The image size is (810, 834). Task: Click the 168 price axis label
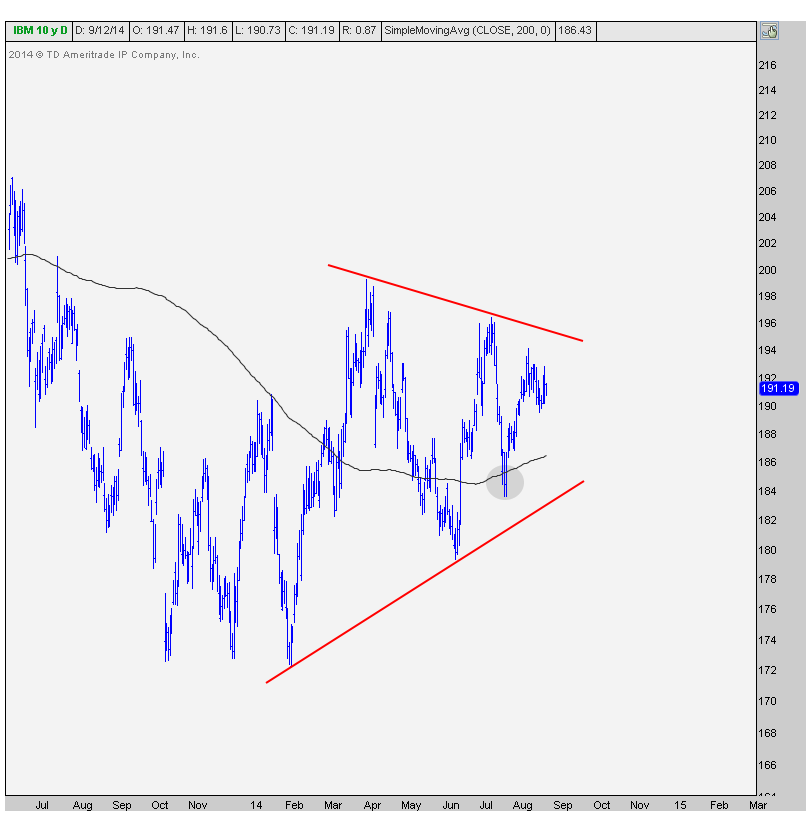(767, 733)
